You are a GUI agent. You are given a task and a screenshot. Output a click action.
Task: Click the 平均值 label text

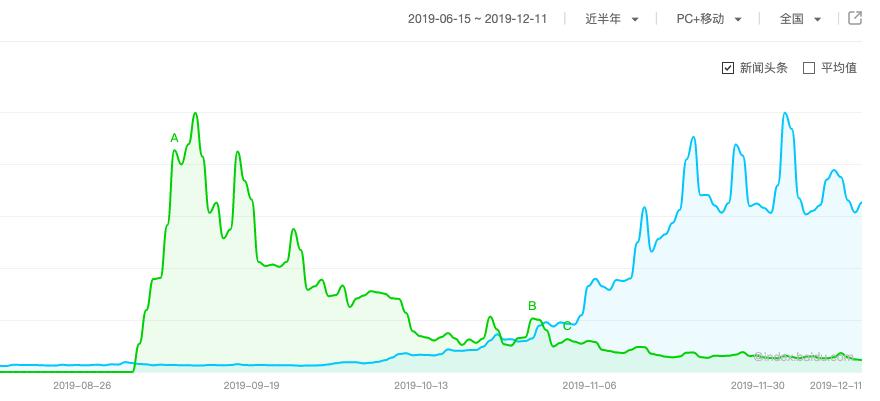[839, 68]
